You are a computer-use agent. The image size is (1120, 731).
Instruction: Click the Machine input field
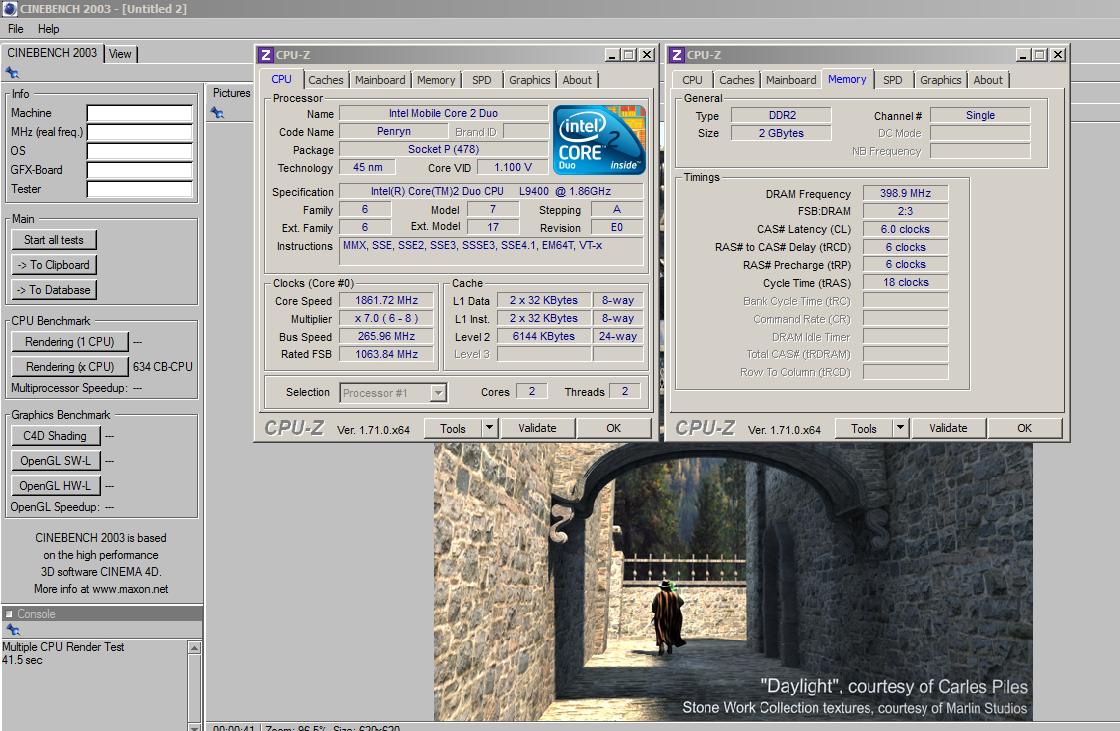139,113
